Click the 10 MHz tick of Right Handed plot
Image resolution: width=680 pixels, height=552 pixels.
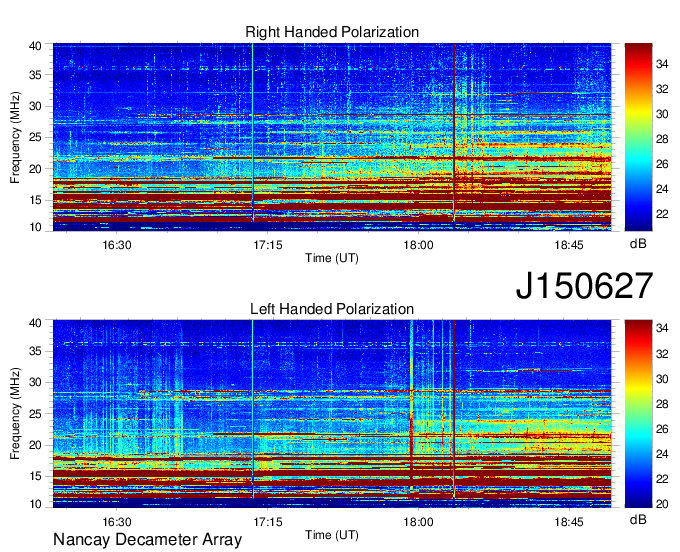(x=35, y=227)
